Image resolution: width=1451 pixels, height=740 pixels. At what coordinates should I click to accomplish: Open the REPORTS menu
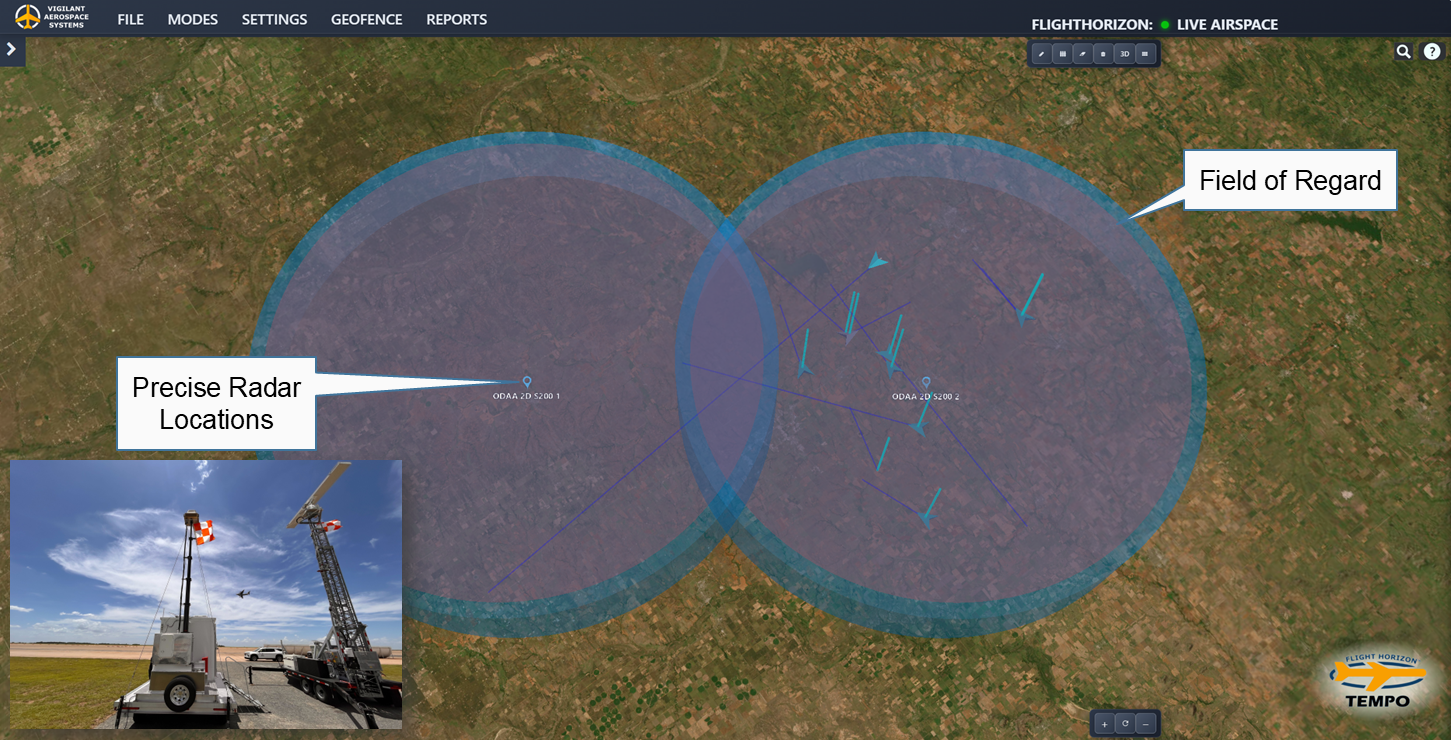tap(456, 20)
